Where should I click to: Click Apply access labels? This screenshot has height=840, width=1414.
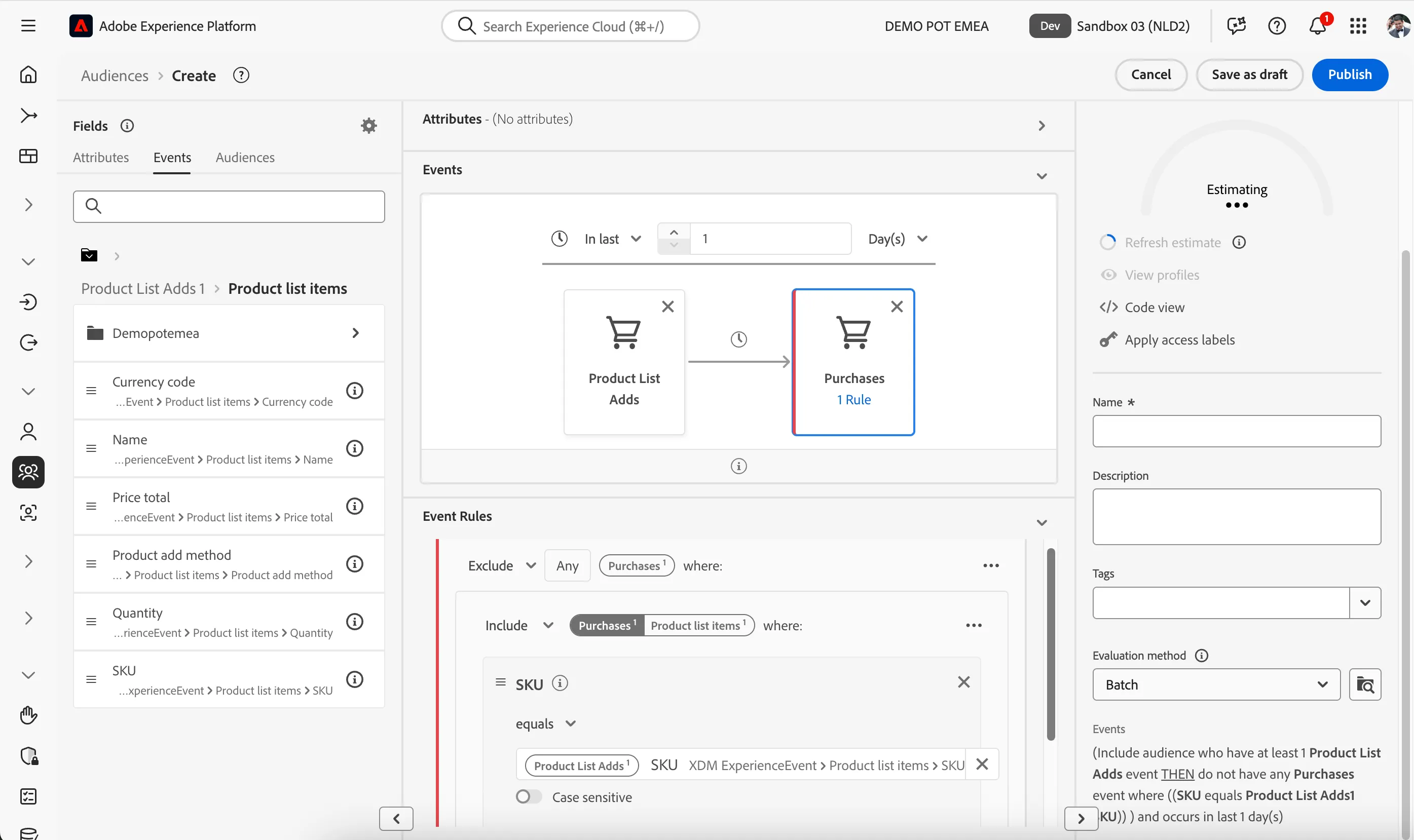click(1167, 339)
